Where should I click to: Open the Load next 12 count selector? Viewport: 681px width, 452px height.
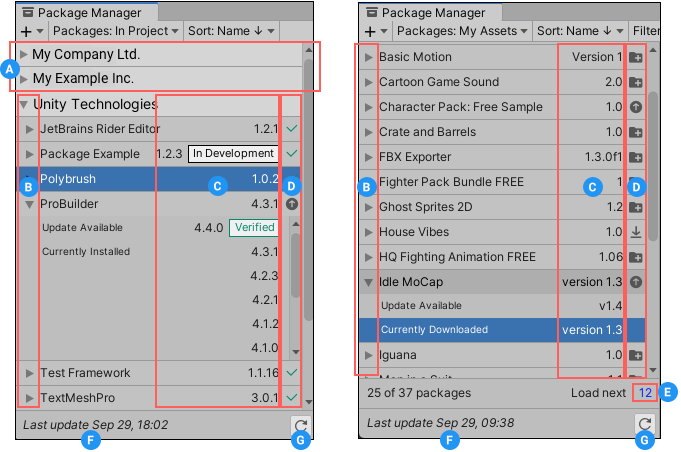coord(645,393)
